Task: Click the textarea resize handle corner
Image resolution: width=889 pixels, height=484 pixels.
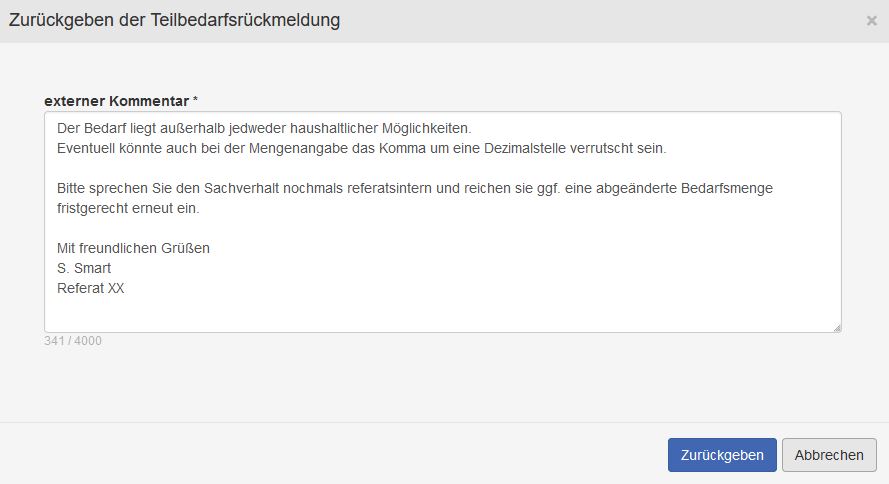Action: (836, 327)
